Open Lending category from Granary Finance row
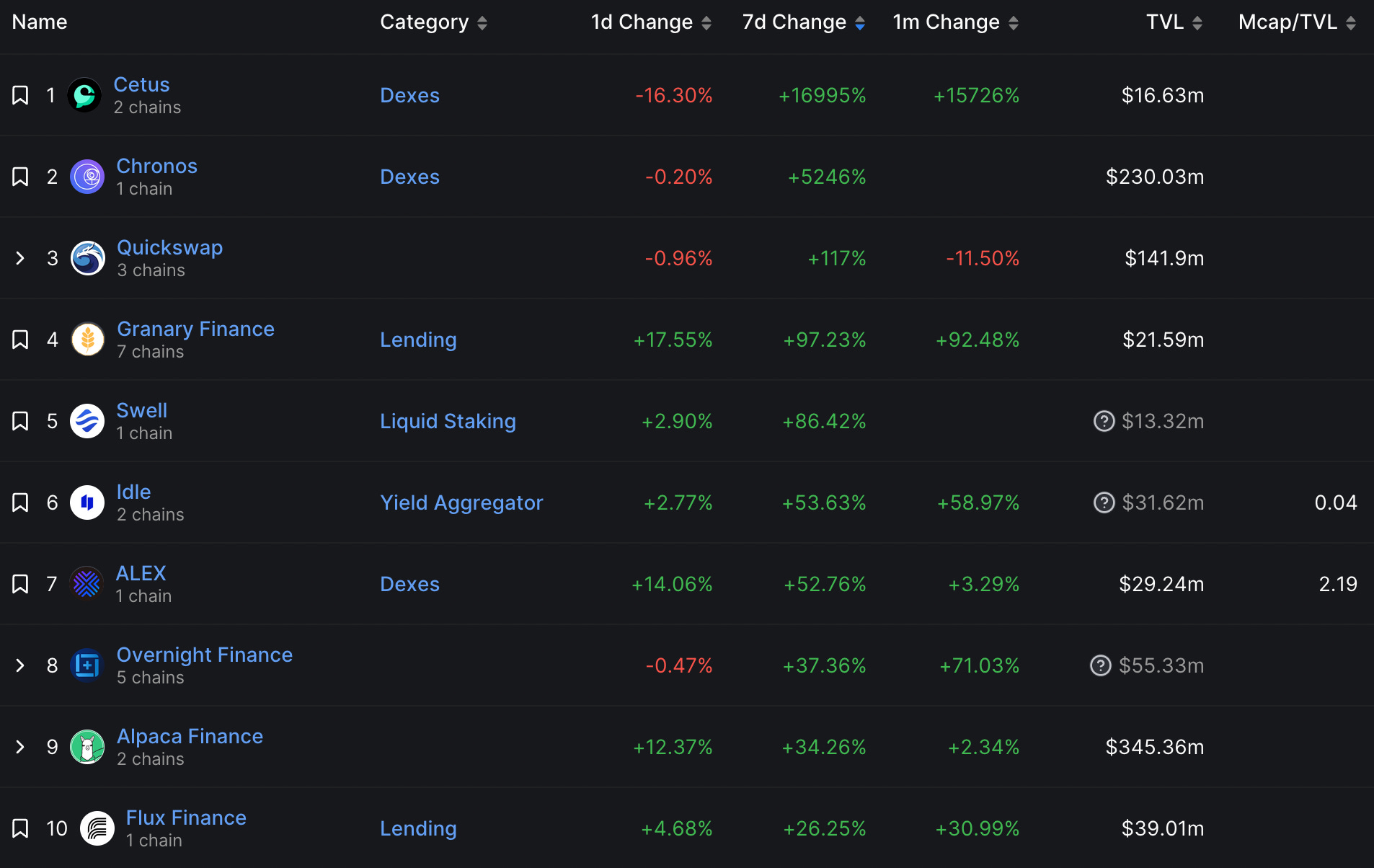1374x868 pixels. click(419, 340)
